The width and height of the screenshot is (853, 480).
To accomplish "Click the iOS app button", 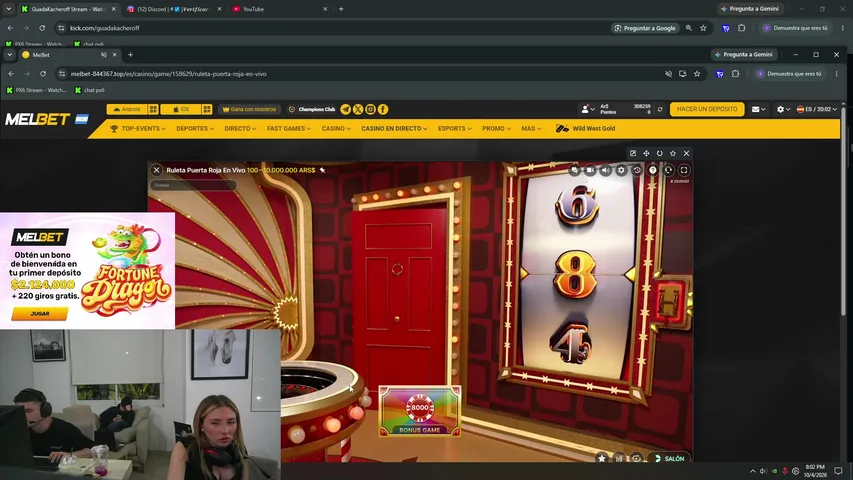I will [181, 109].
